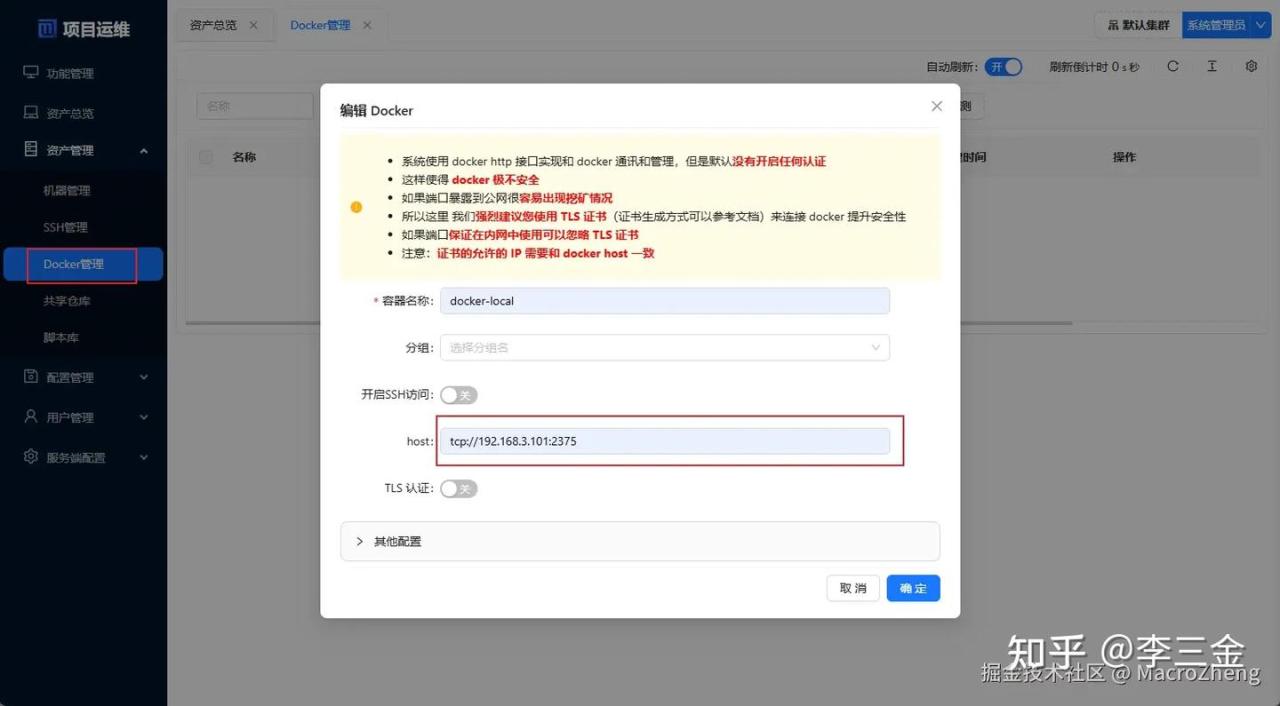The height and width of the screenshot is (706, 1280).
Task: Open 脚本库 submenu item
Action: click(61, 338)
